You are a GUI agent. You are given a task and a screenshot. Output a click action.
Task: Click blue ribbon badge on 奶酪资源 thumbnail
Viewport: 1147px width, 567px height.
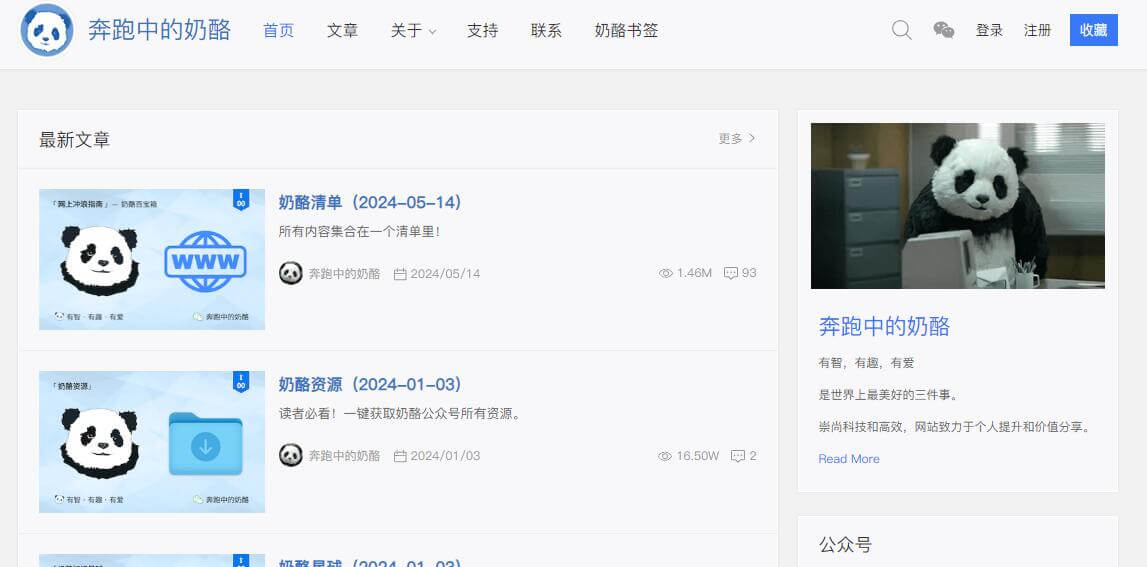[241, 381]
